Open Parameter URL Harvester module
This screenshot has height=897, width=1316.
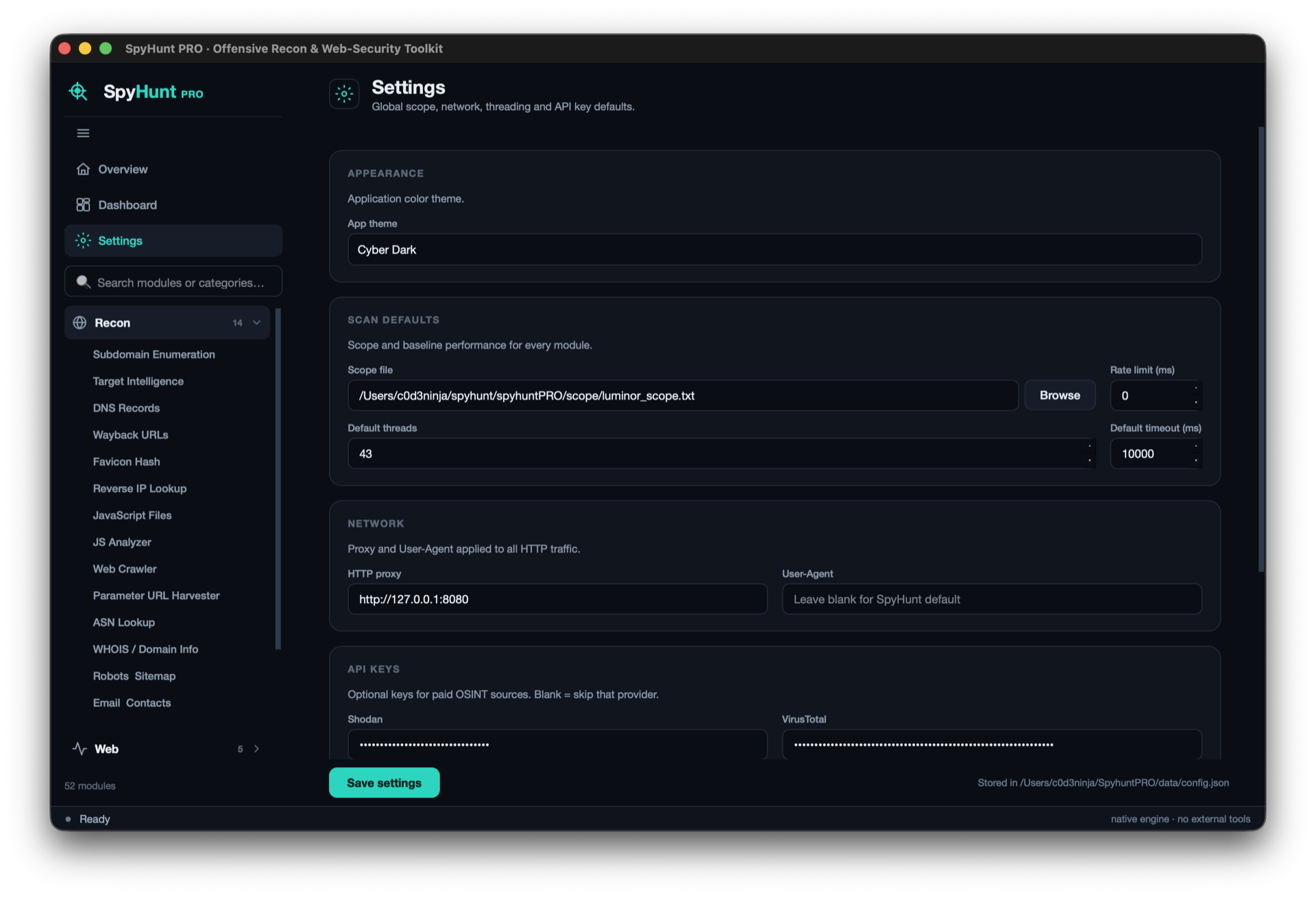[x=156, y=595]
